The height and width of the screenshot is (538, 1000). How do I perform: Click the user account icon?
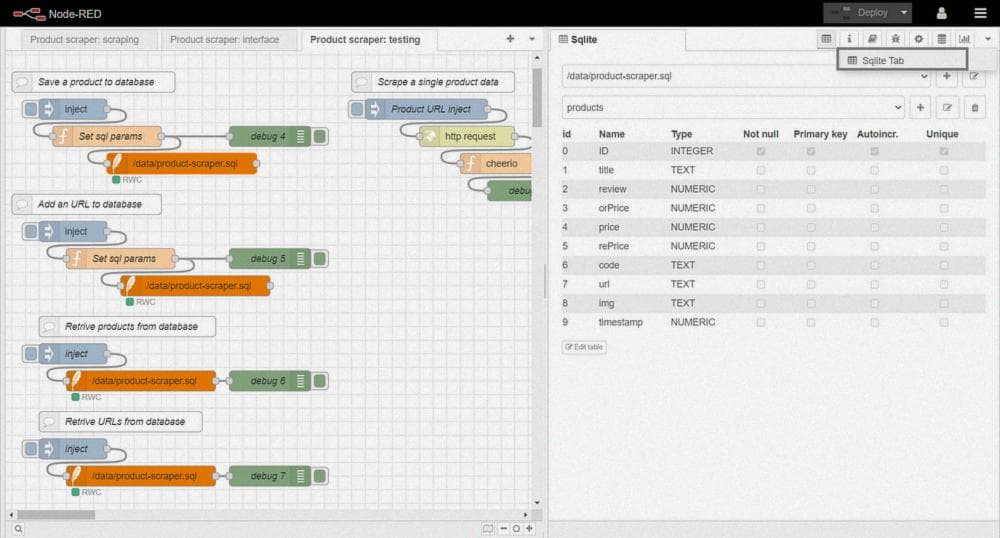pos(941,13)
